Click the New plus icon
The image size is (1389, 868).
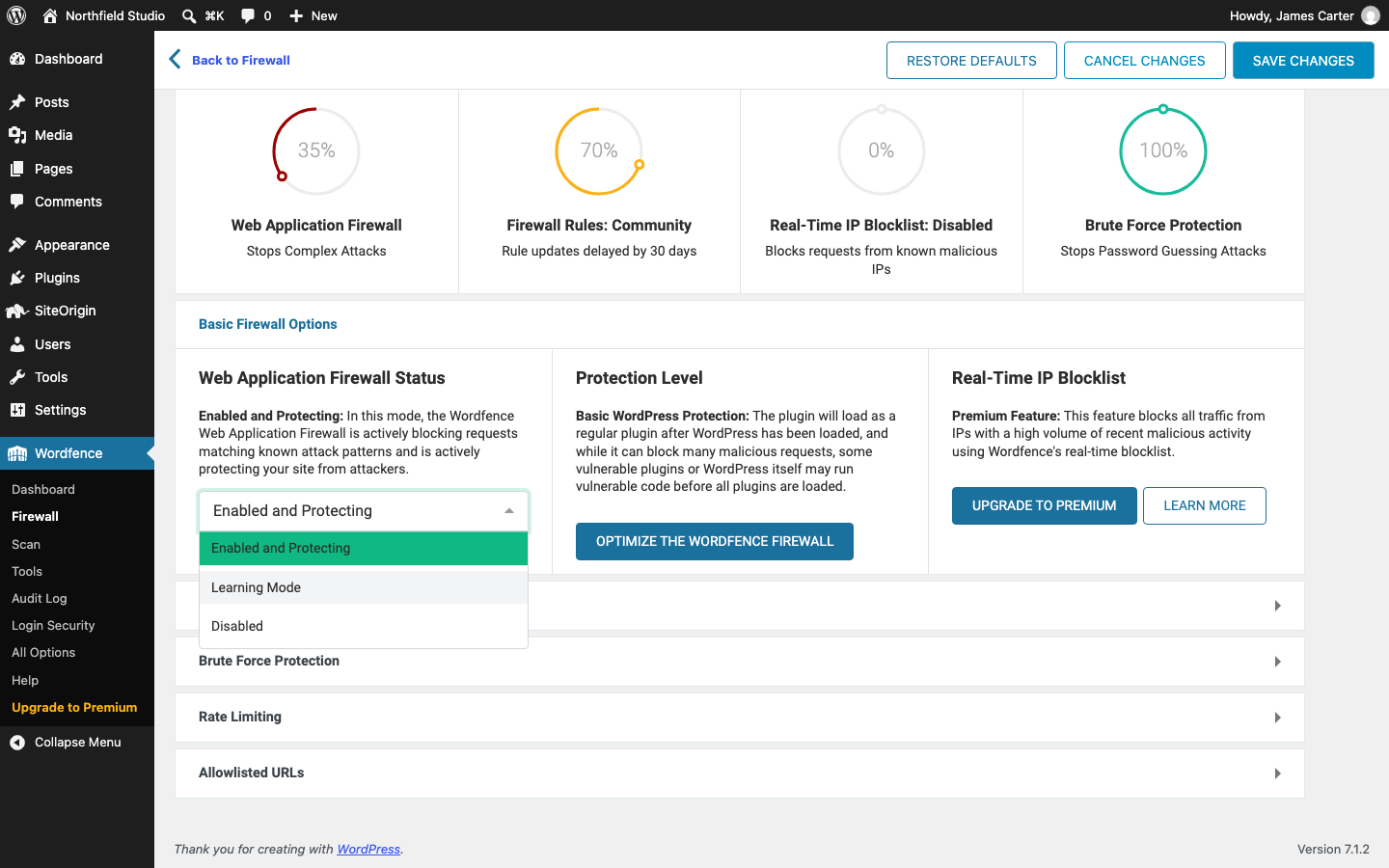296,15
